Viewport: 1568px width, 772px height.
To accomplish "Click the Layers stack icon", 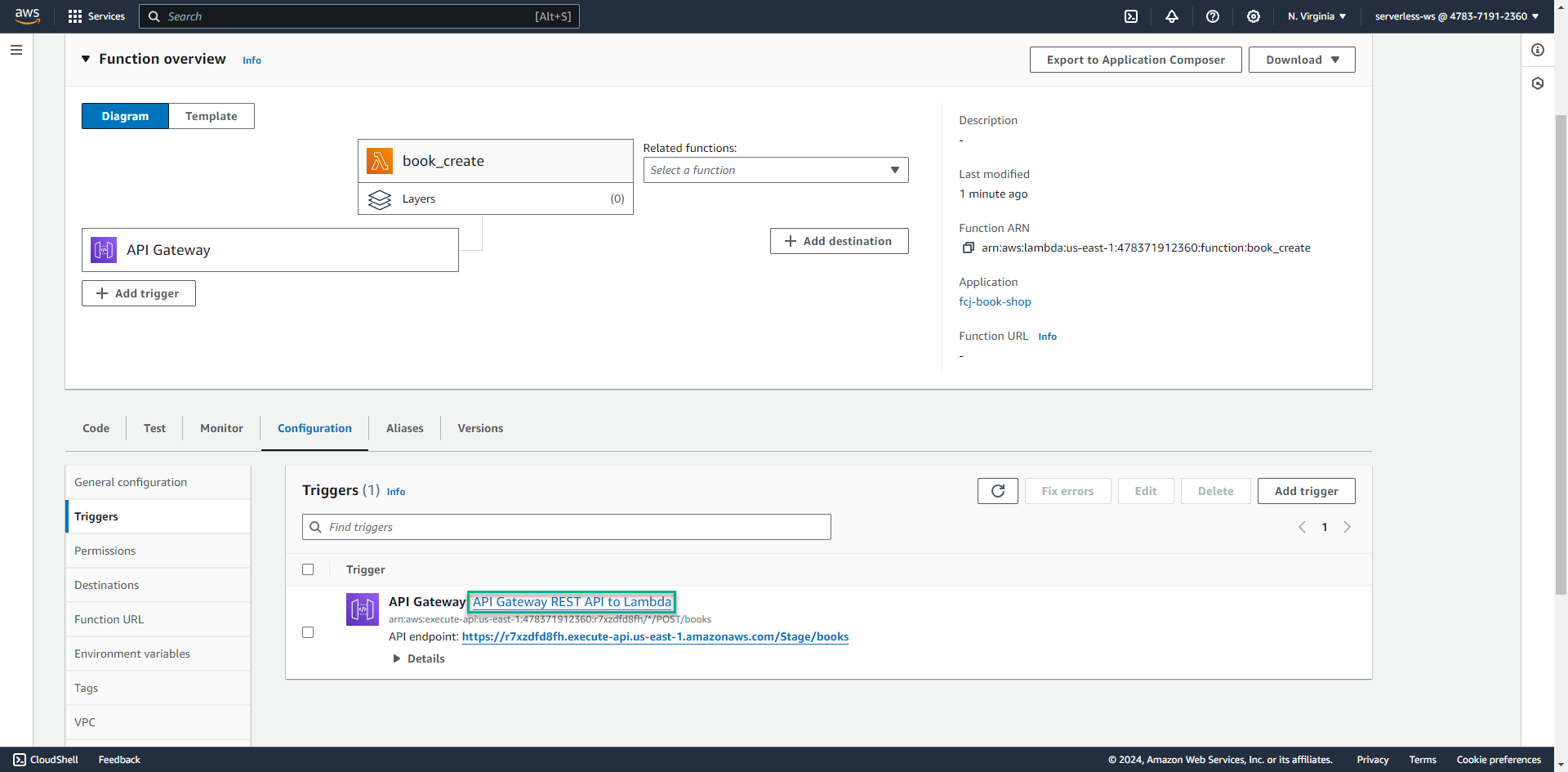I will coord(380,199).
